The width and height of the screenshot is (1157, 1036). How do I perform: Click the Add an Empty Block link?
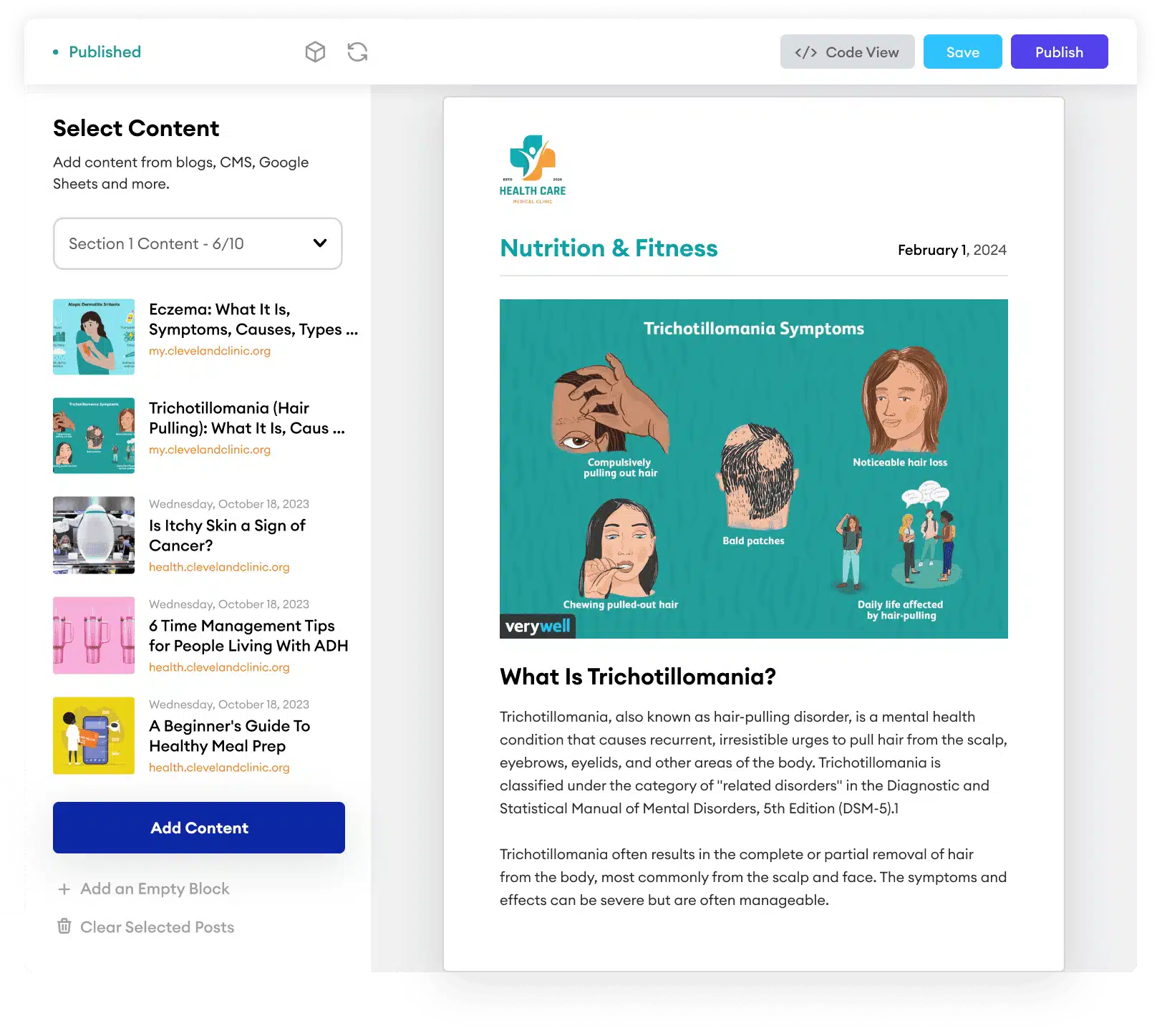coord(155,889)
